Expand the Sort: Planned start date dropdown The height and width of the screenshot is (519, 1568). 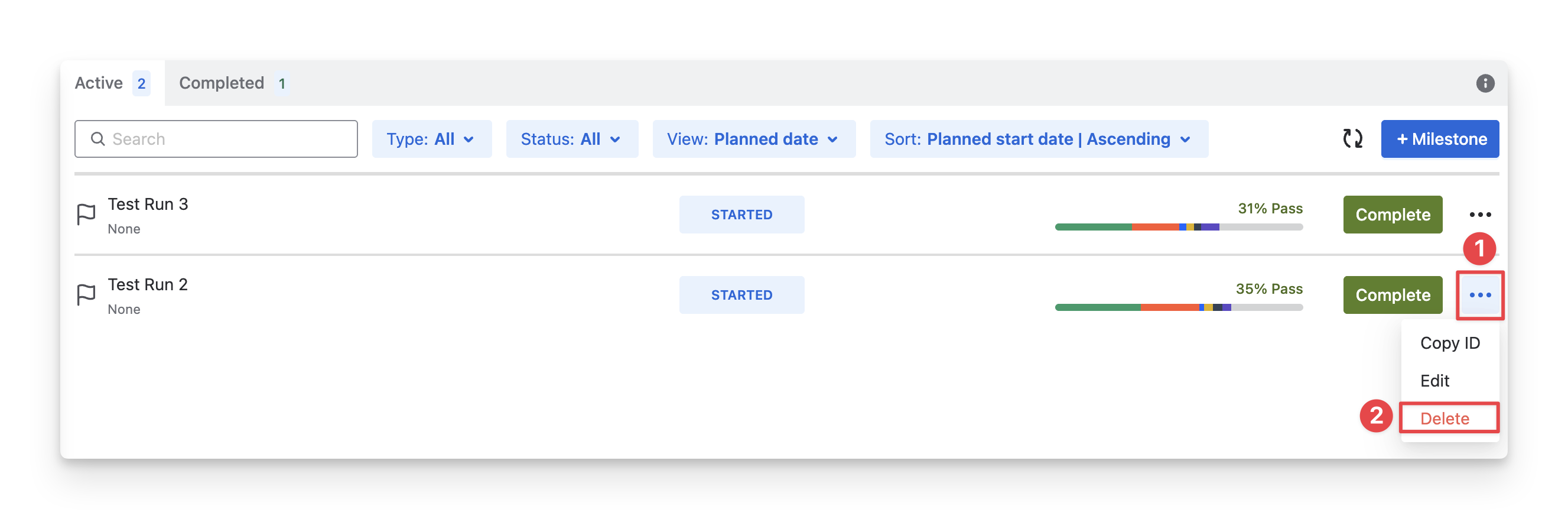[1039, 139]
